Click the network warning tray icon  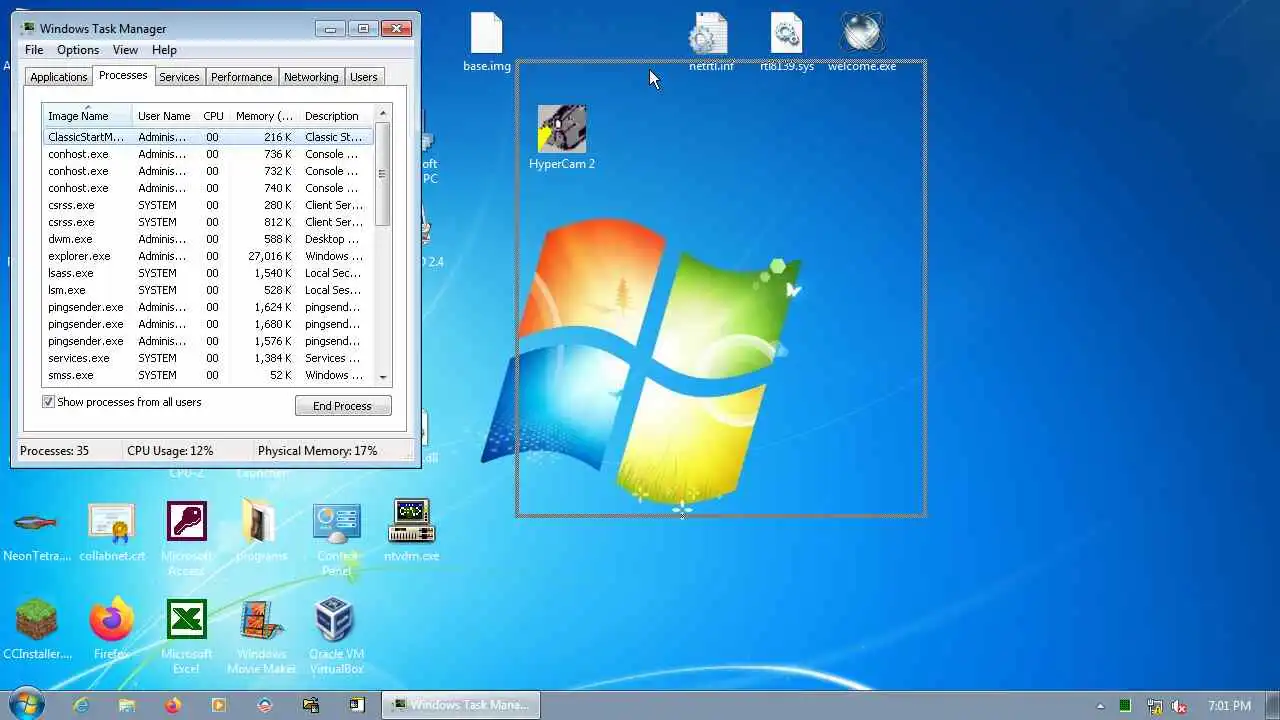[1154, 706]
